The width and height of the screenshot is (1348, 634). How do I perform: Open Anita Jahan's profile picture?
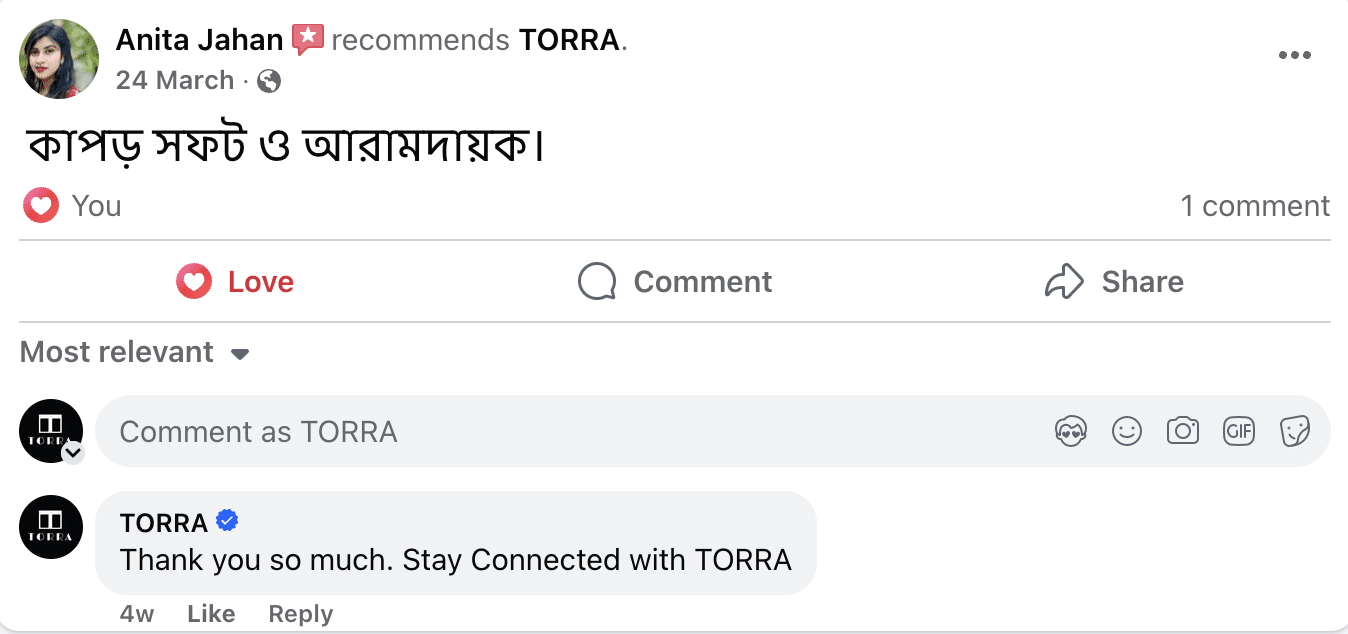coord(58,58)
